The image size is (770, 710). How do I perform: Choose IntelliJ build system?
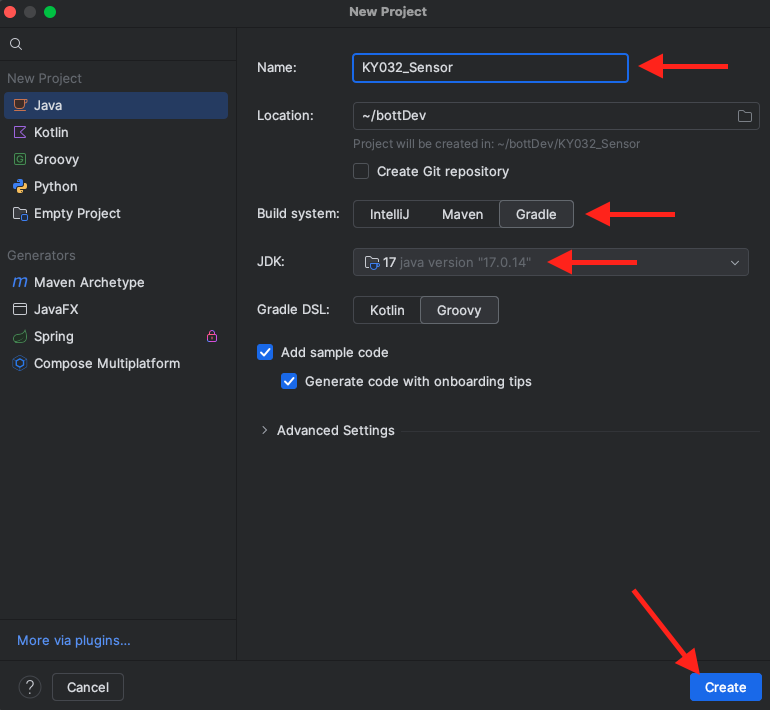click(x=389, y=214)
